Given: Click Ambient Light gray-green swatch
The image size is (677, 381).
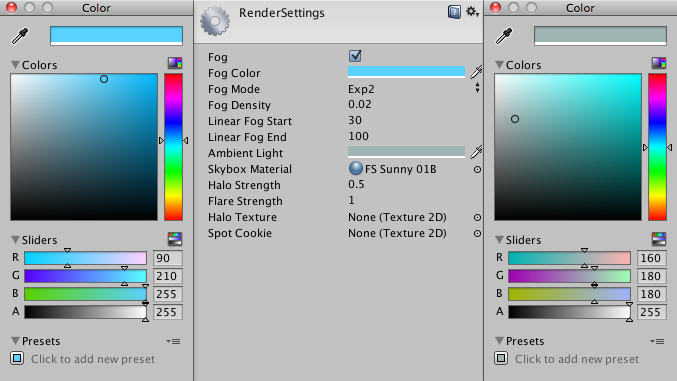Looking at the screenshot, I should 406,152.
